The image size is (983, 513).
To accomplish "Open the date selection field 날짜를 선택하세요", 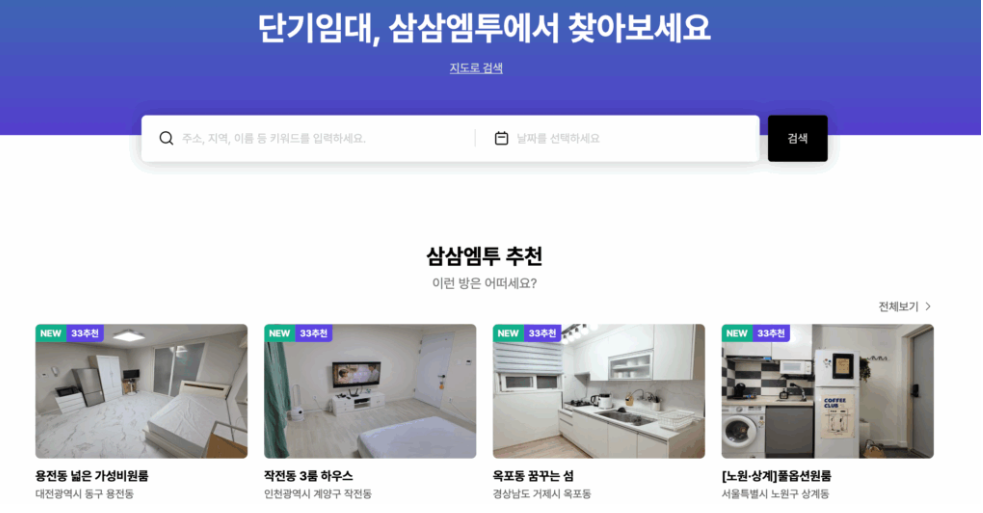I will pos(617,139).
